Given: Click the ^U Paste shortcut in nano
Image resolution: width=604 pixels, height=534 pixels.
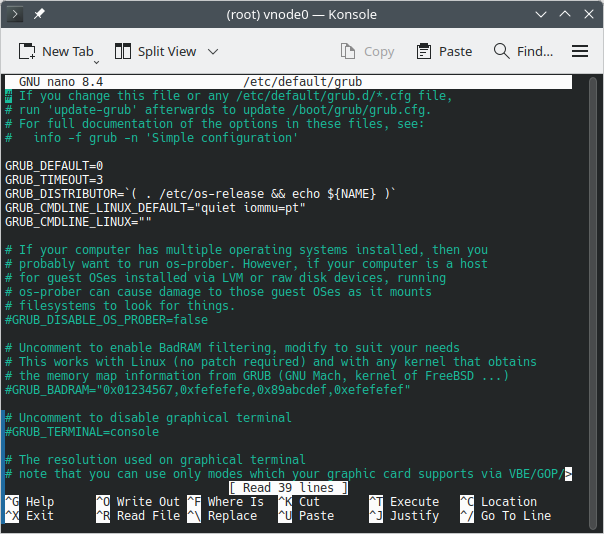Looking at the screenshot, I should click(x=306, y=516).
